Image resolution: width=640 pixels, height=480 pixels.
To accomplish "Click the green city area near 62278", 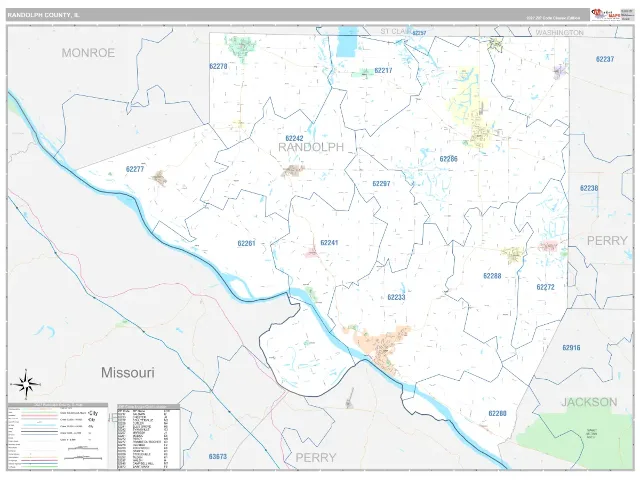I will pos(242,48).
